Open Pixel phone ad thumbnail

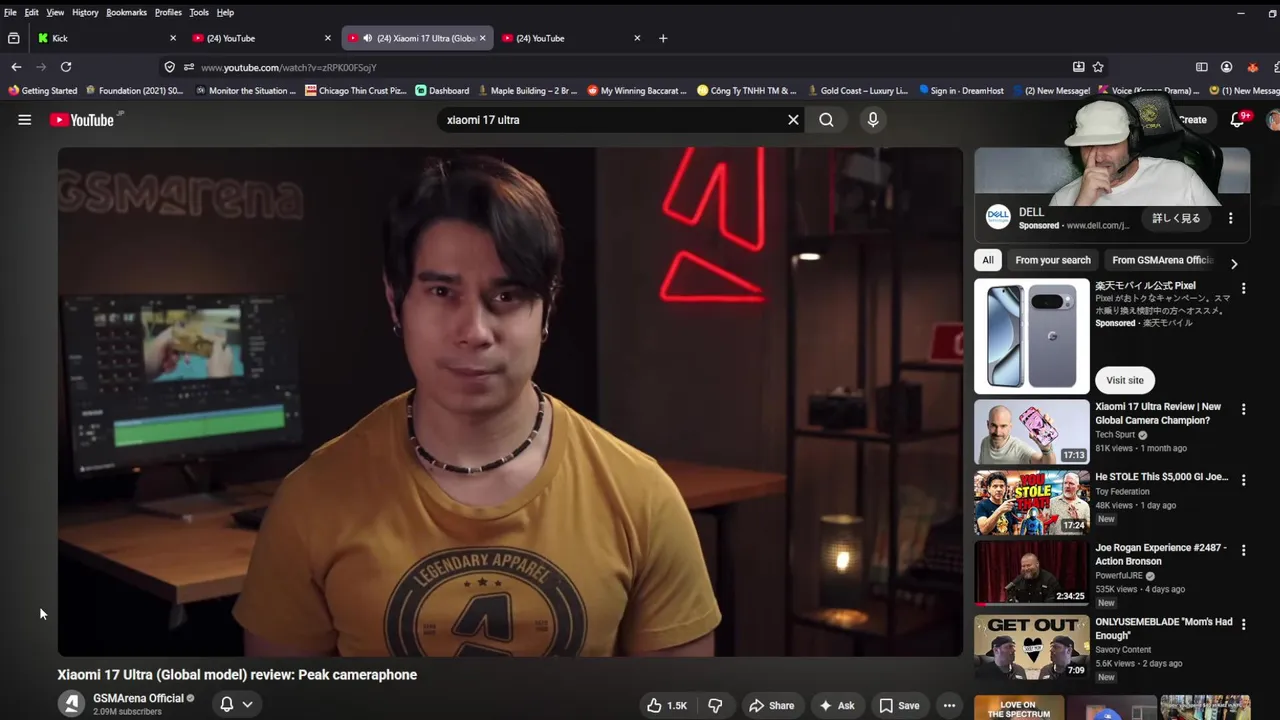1032,335
